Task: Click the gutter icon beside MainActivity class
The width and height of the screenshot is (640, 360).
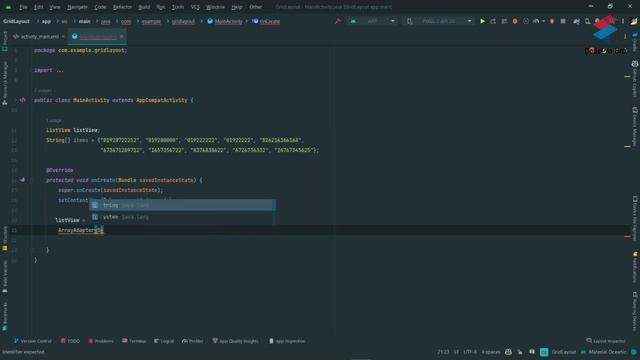Action: pos(22,100)
